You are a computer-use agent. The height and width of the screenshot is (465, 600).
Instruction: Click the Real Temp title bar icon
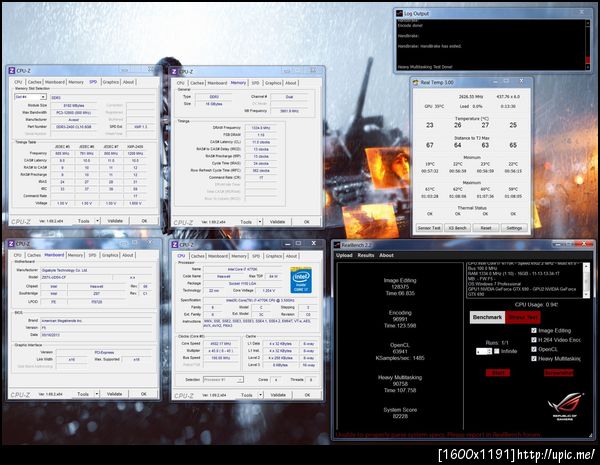416,82
